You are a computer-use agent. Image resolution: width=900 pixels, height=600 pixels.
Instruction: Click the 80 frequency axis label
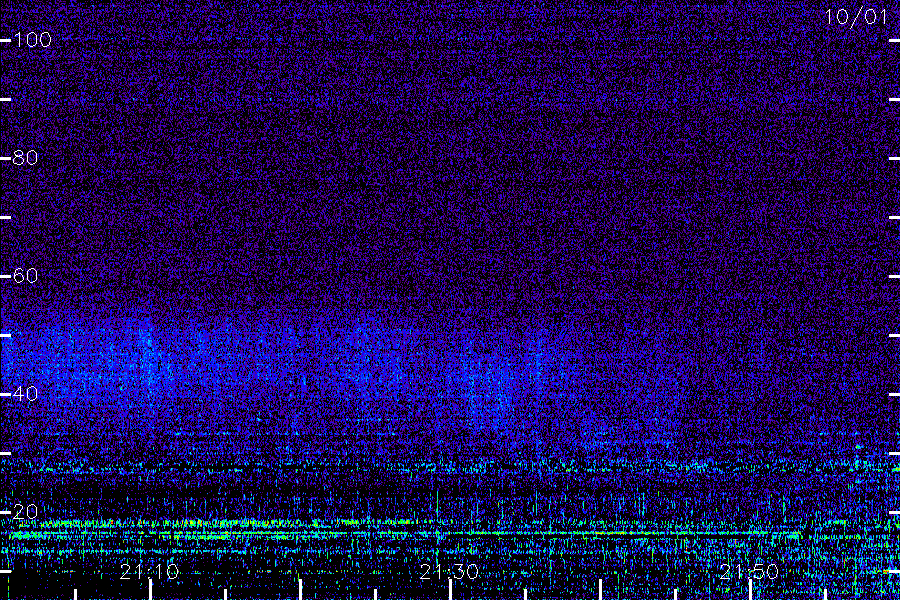tap(25, 157)
